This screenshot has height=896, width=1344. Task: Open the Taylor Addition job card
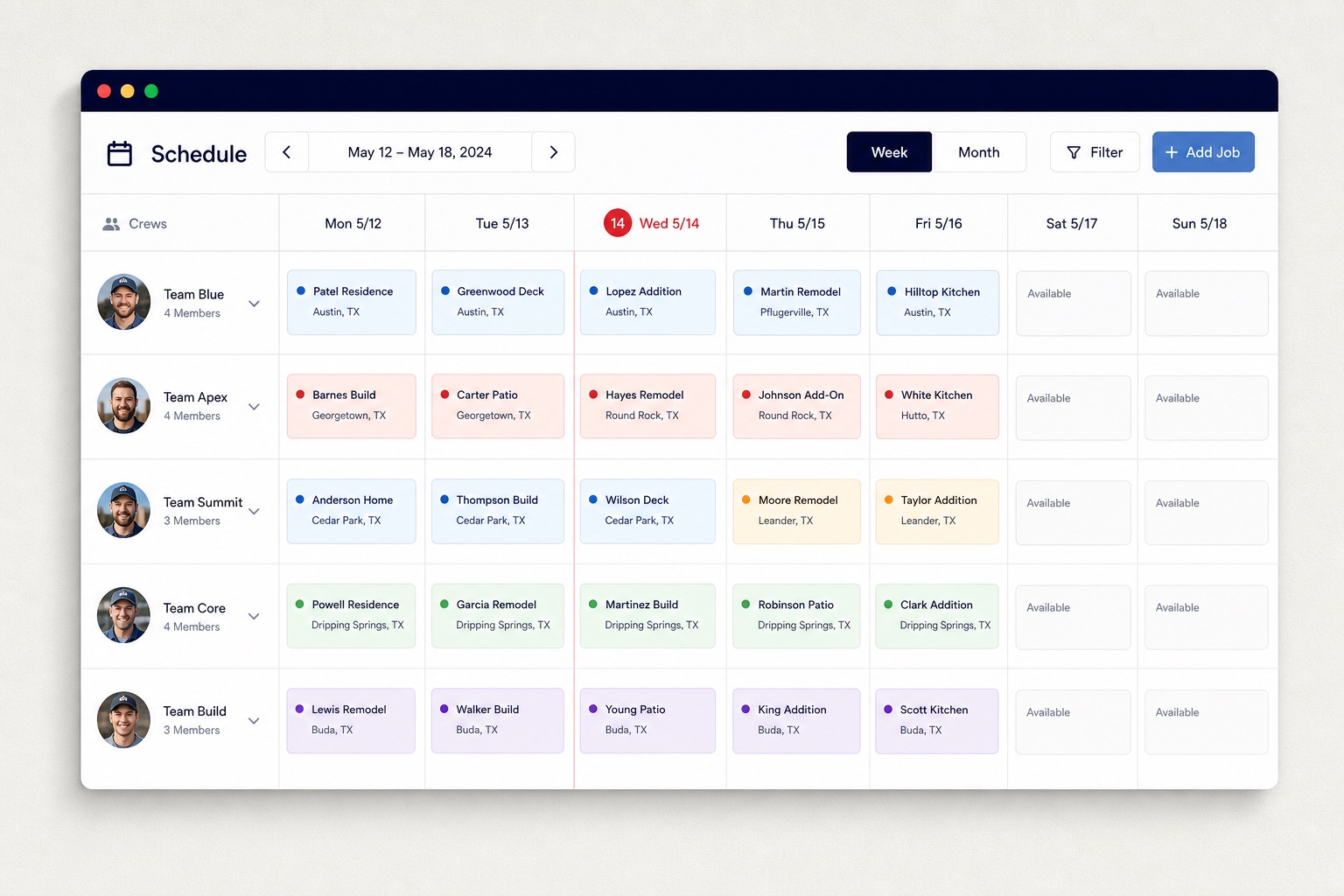click(937, 511)
